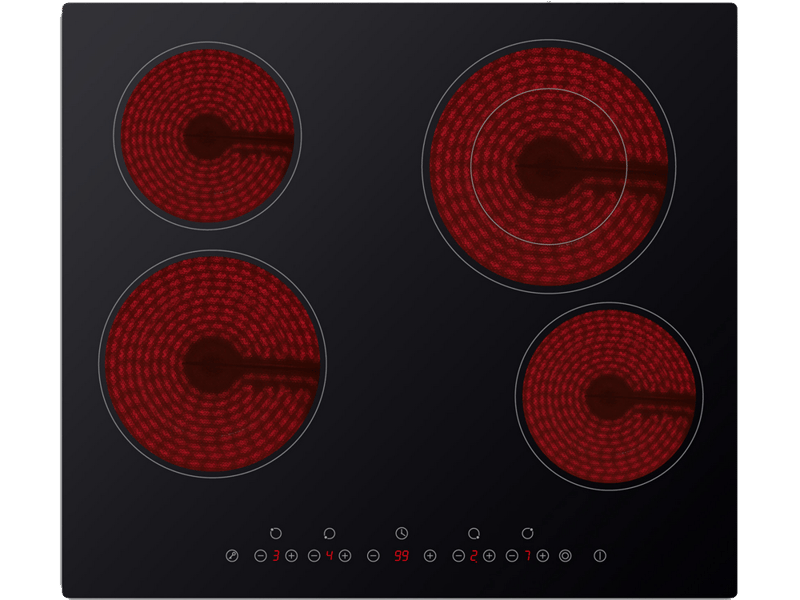Tap the clock timer icon
This screenshot has width=800, height=600.
click(402, 533)
